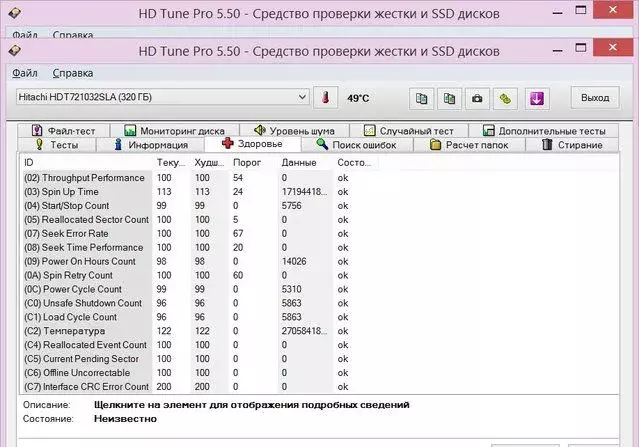Click the thermometer temperature icon
Viewport: 639px width, 447px height.
tap(325, 98)
